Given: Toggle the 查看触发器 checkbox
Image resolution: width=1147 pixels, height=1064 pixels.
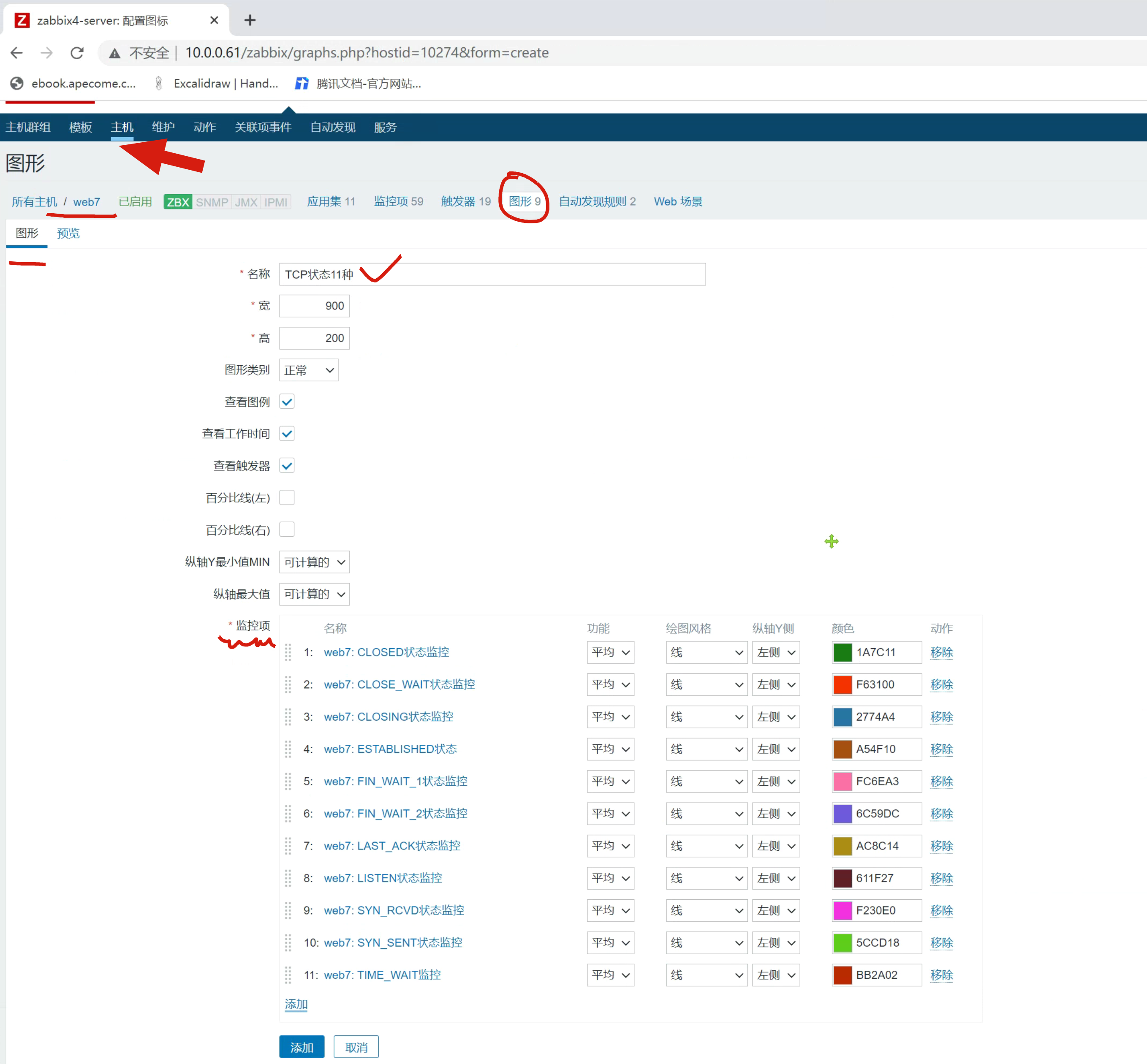Looking at the screenshot, I should [x=287, y=466].
